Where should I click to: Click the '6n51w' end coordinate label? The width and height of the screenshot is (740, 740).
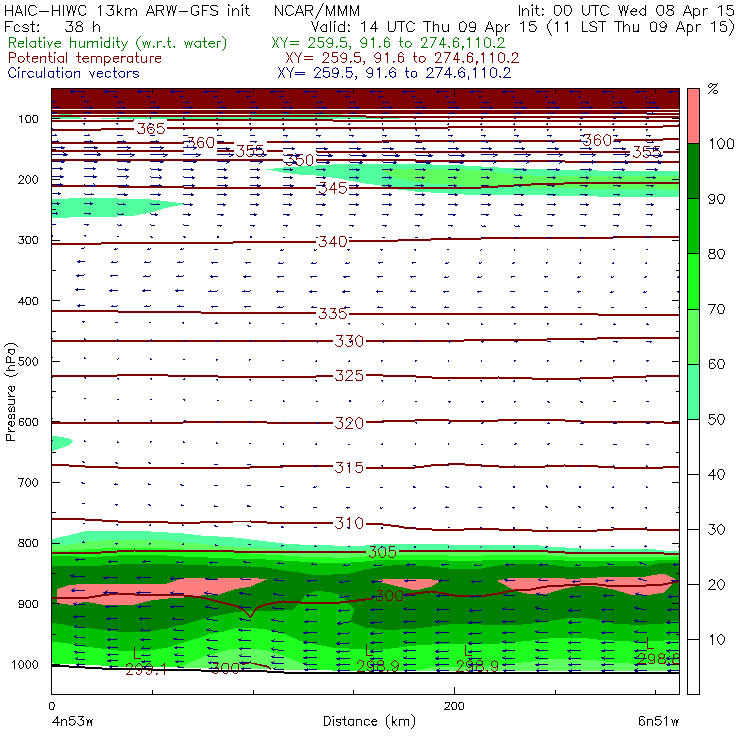pos(658,721)
